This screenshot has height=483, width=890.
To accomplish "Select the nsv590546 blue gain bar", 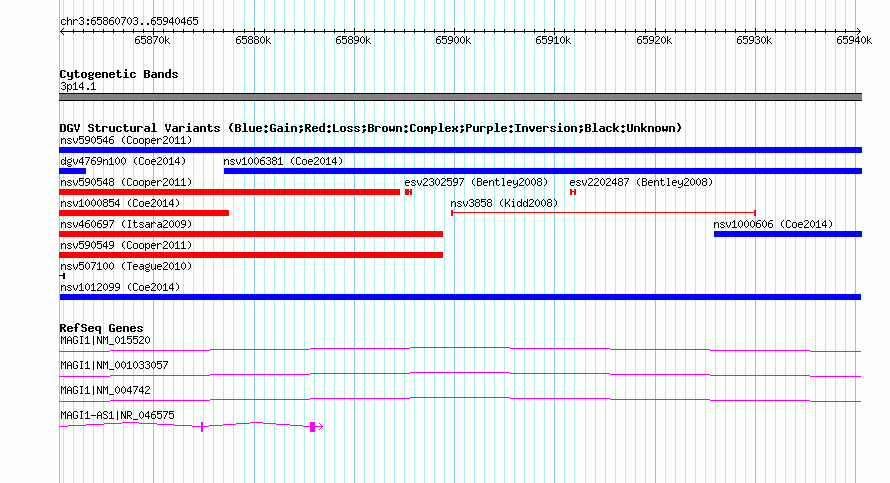I will pos(460,150).
